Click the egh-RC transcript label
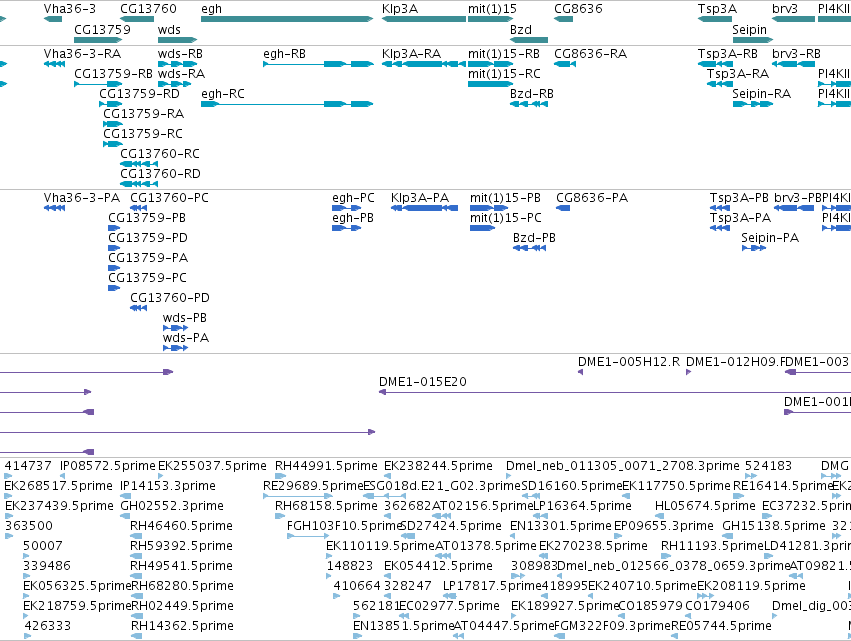The width and height of the screenshot is (851, 641). pos(223,94)
